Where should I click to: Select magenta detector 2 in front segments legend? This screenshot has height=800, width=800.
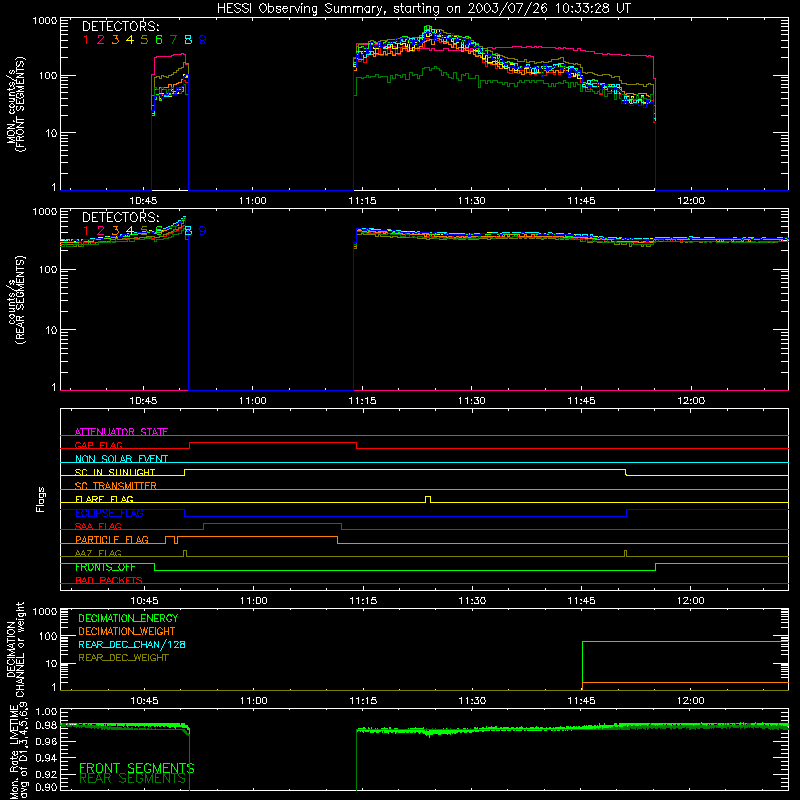click(x=101, y=40)
